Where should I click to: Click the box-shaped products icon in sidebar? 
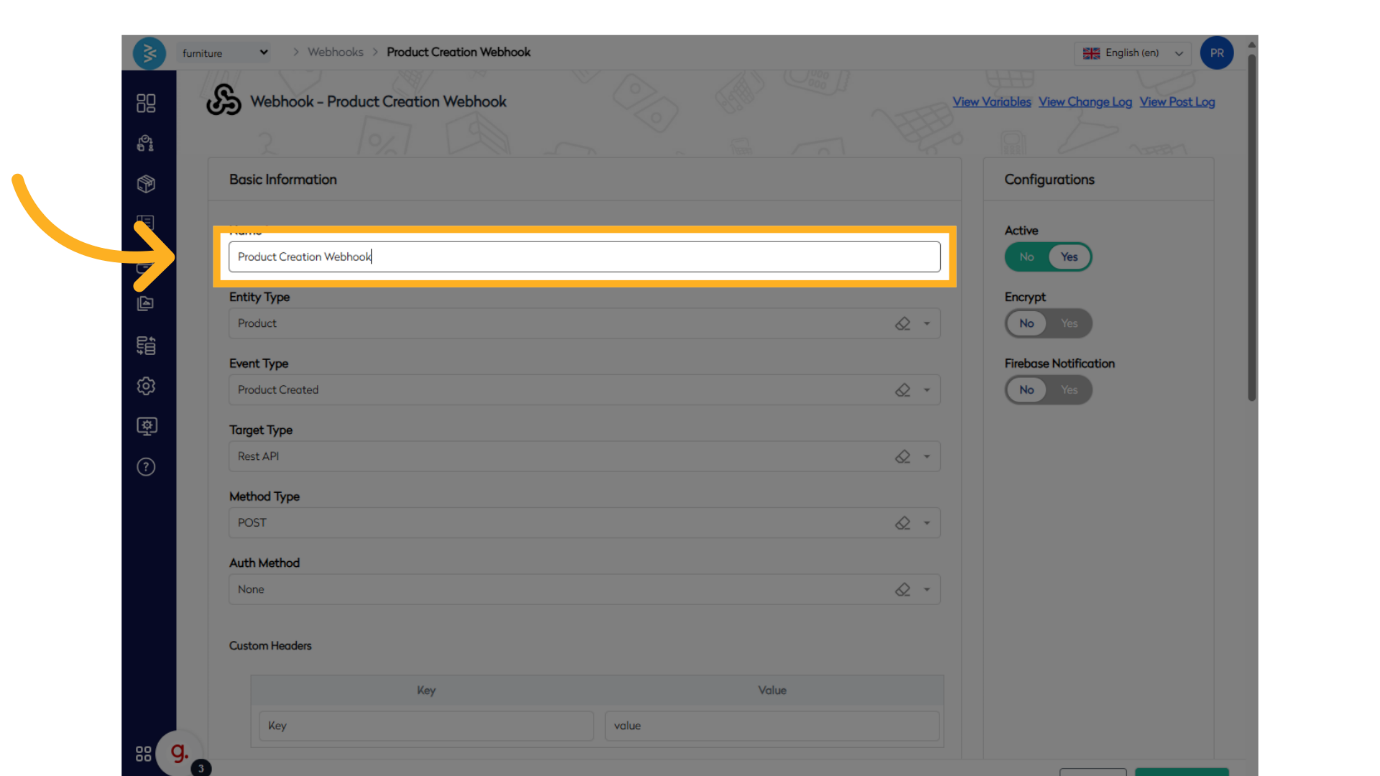(146, 184)
